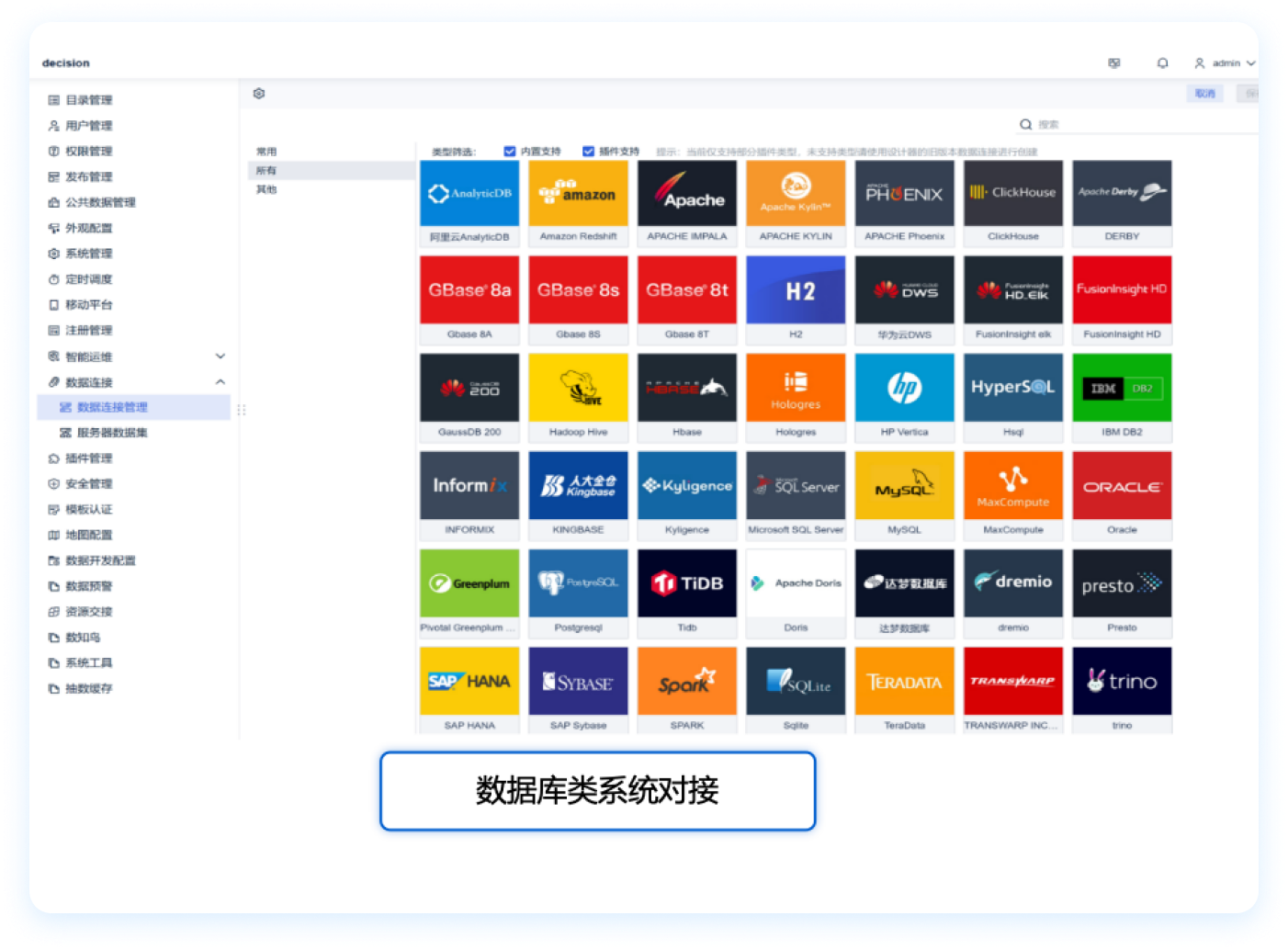Choose the Microsoft SQL Server tile
The width and height of the screenshot is (1288, 950).
click(x=796, y=496)
